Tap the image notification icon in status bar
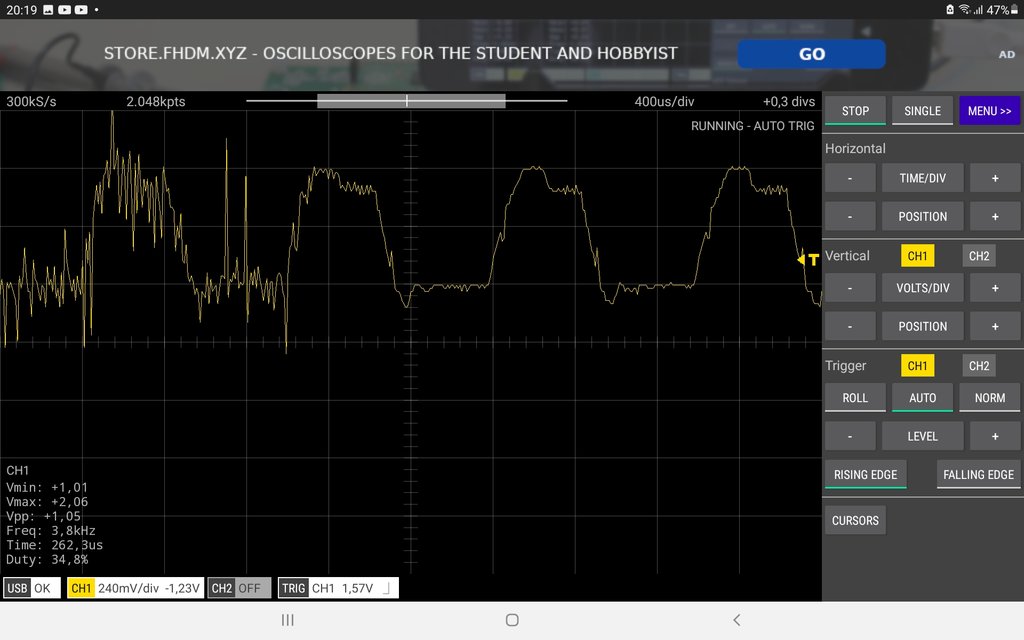The height and width of the screenshot is (640, 1024). (48, 10)
